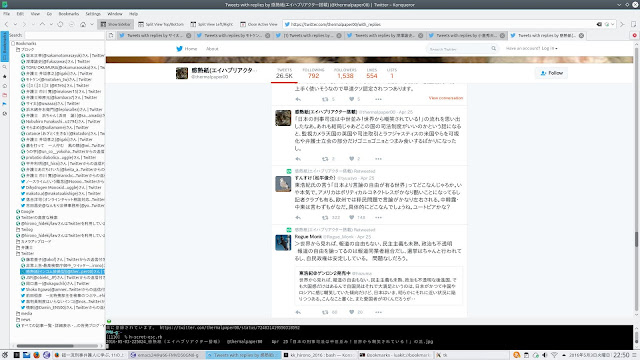
Task: Click the Firefox icon in taskbar
Action: tap(36, 355)
